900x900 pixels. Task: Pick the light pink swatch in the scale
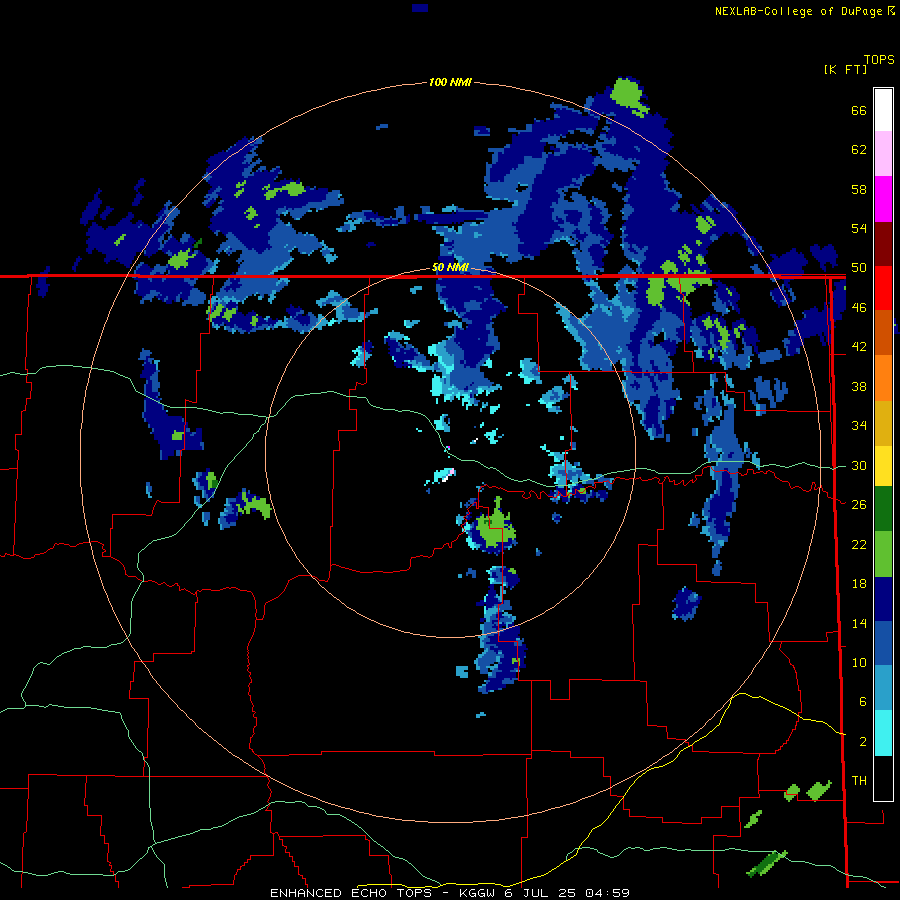(x=883, y=153)
